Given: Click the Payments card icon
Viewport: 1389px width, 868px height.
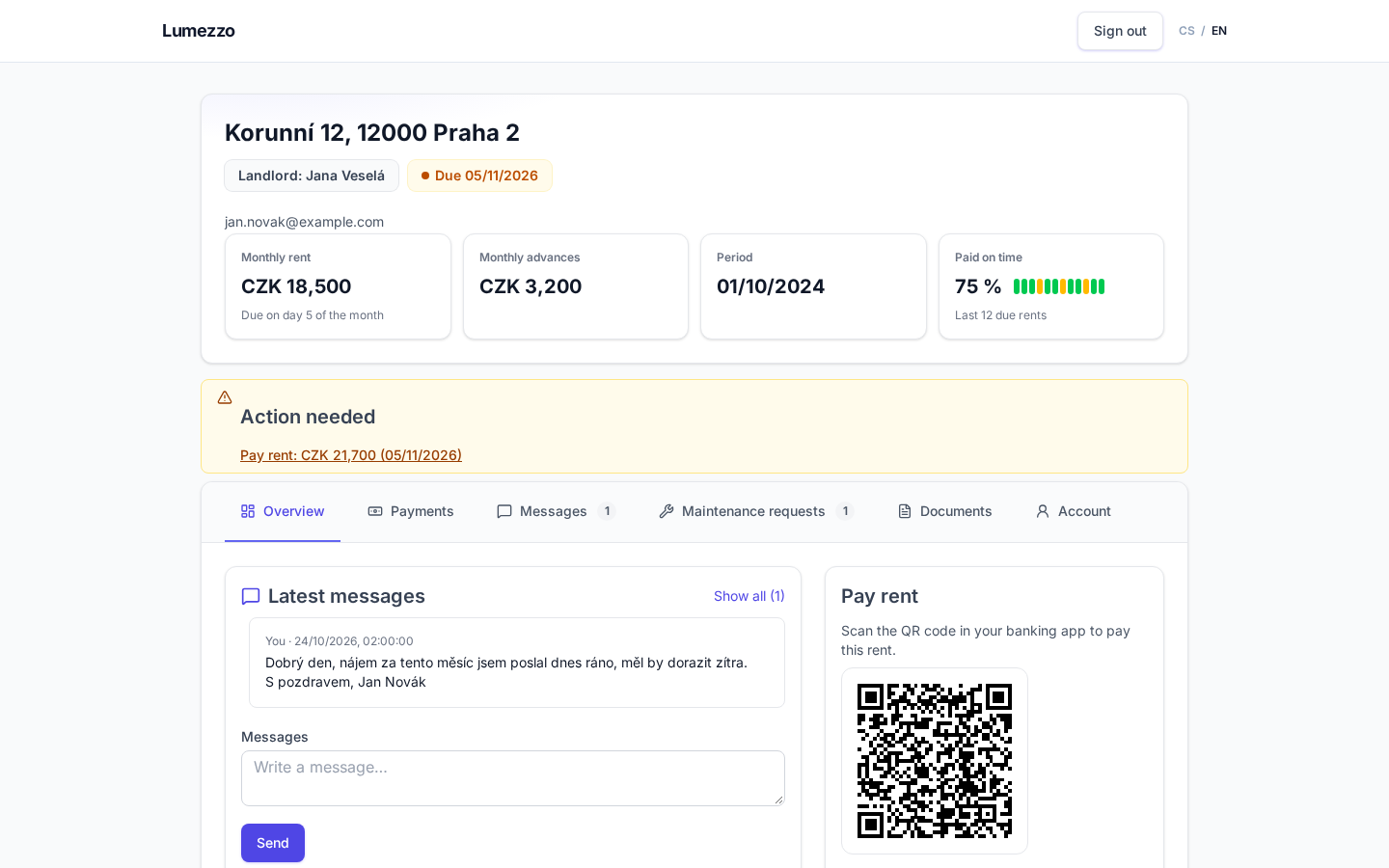Looking at the screenshot, I should pos(375,511).
